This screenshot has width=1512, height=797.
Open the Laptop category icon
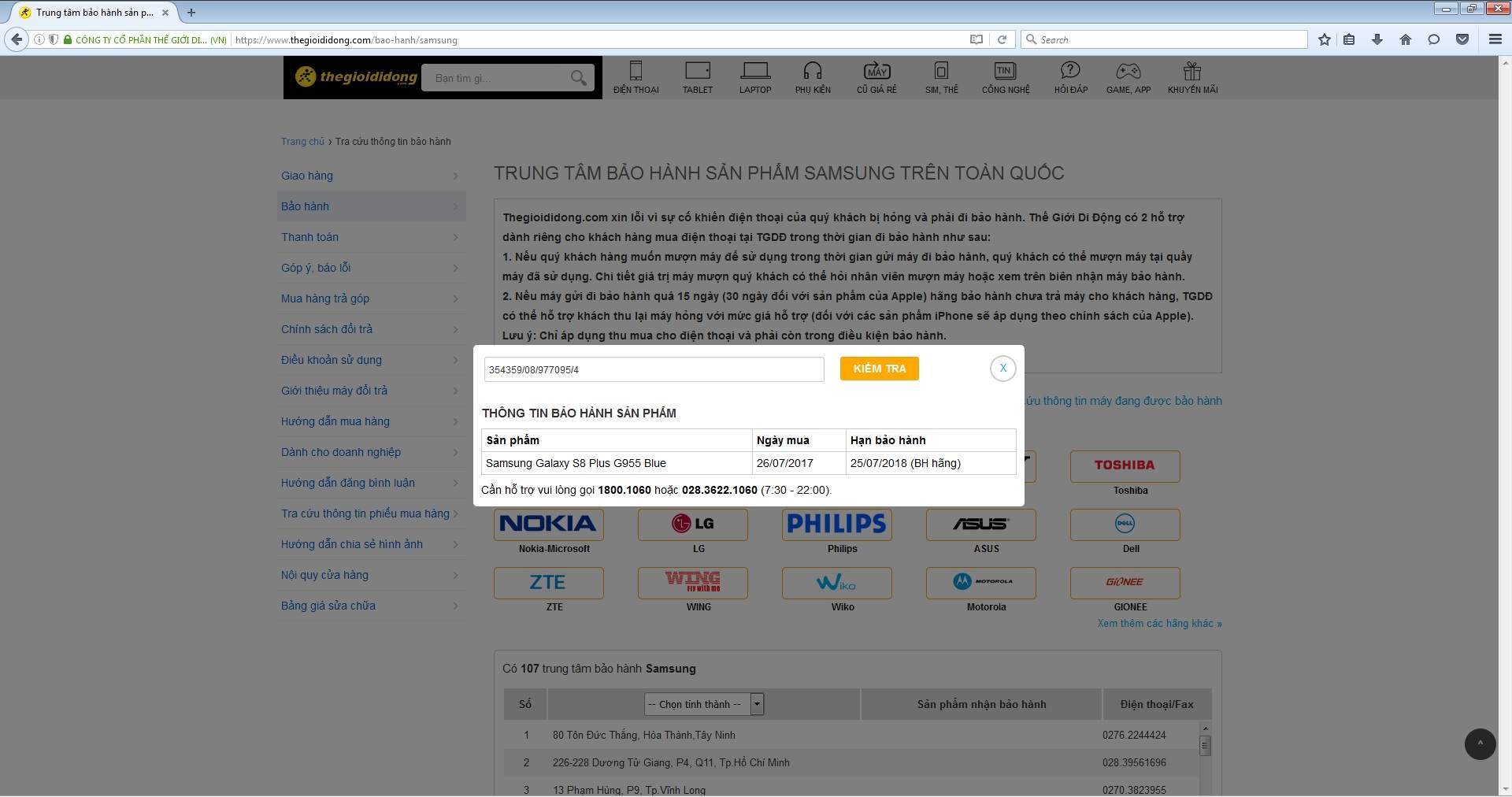(x=754, y=71)
